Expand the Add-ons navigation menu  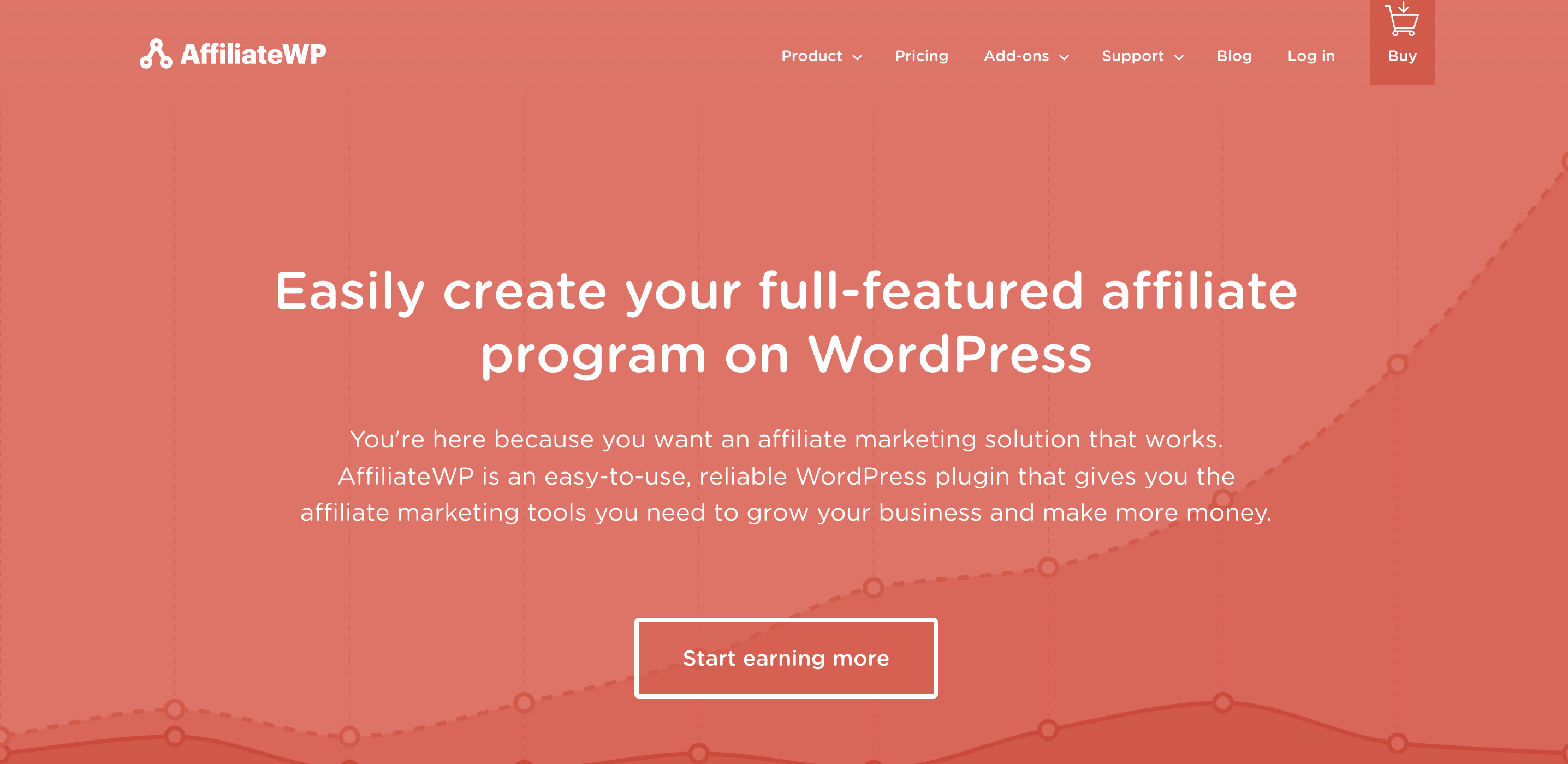(x=1025, y=55)
